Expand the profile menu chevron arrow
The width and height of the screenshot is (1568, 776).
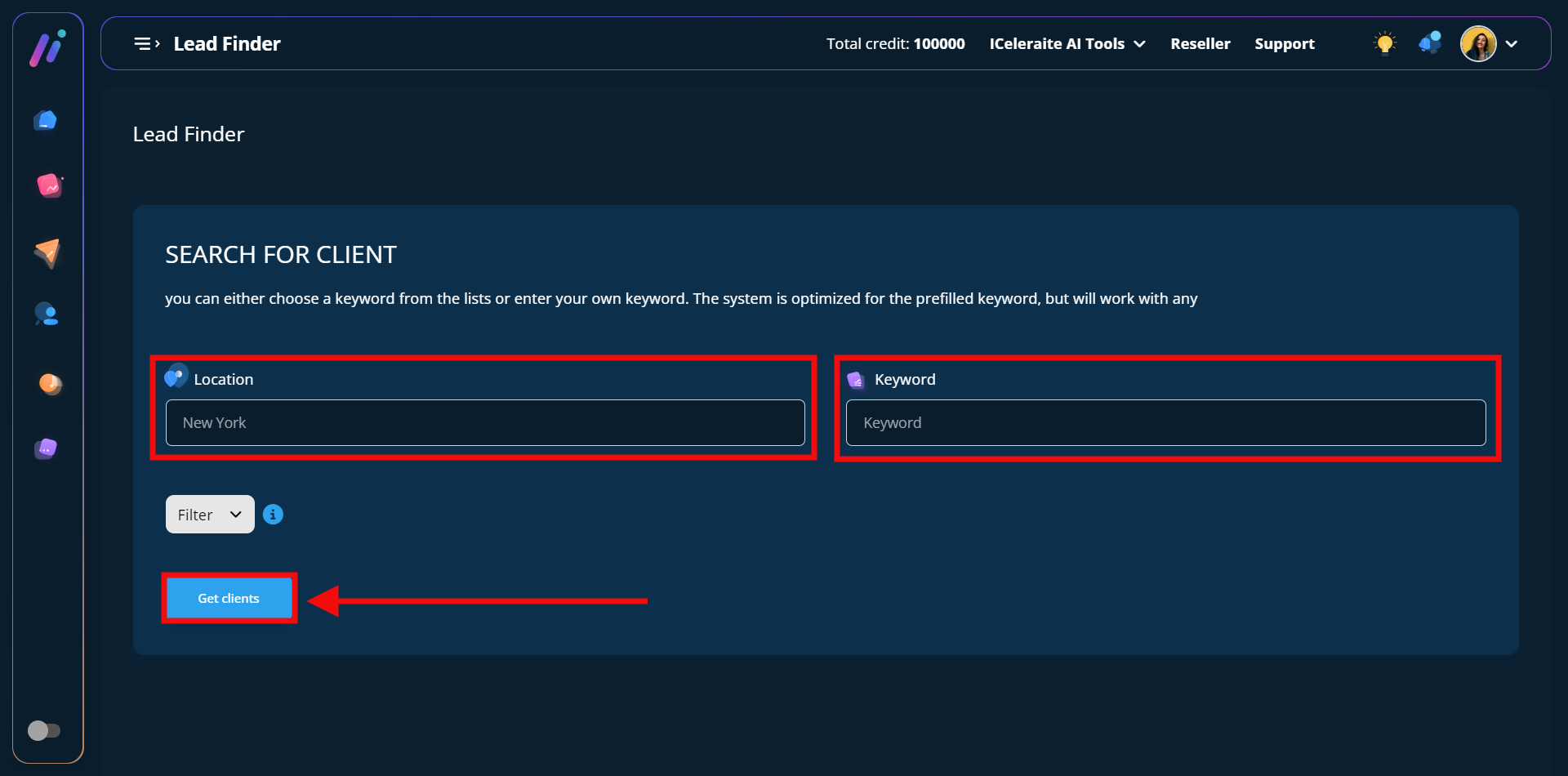(1512, 44)
